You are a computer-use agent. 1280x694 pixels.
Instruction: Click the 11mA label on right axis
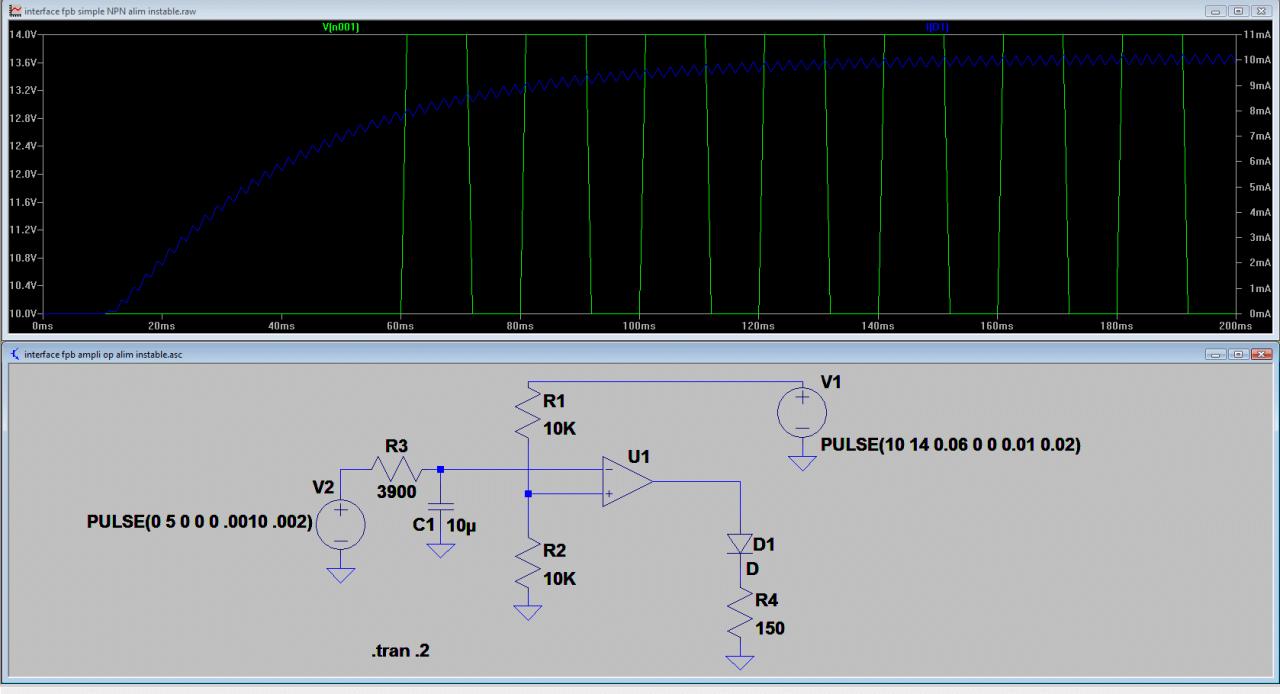[x=1257, y=34]
